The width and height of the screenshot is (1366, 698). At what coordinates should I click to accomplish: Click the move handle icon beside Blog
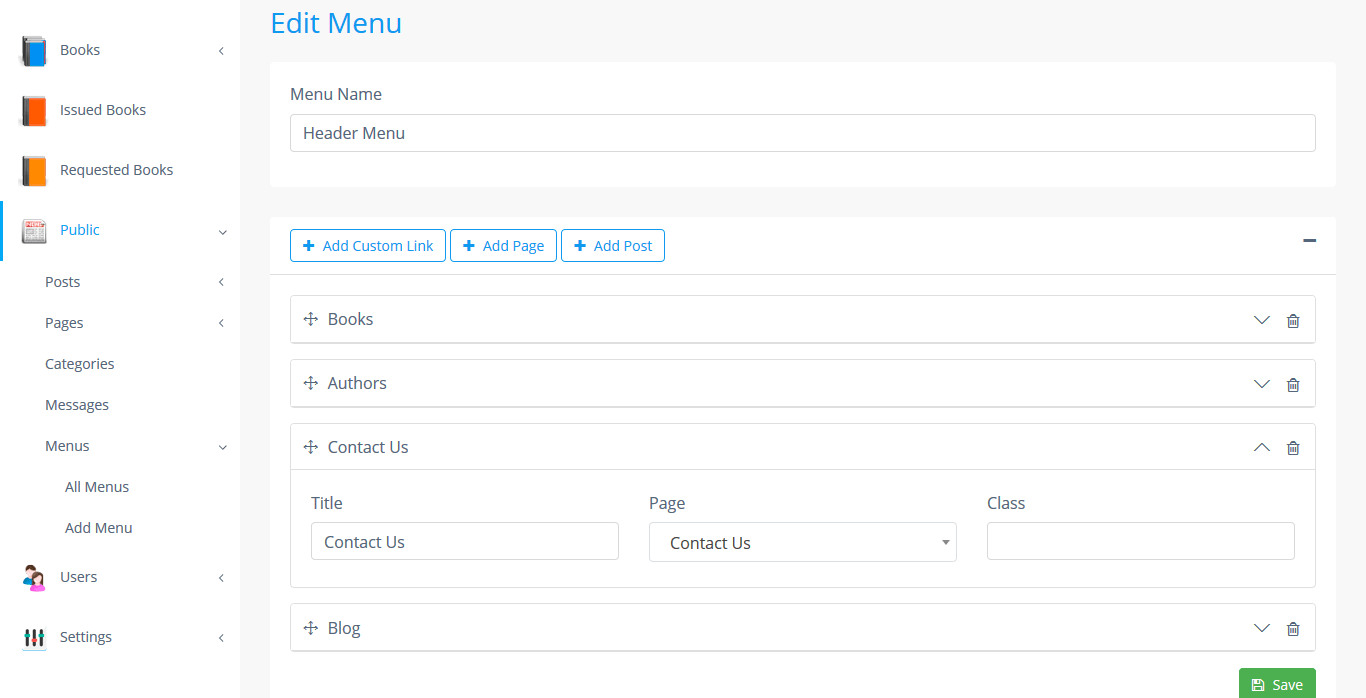click(x=311, y=628)
